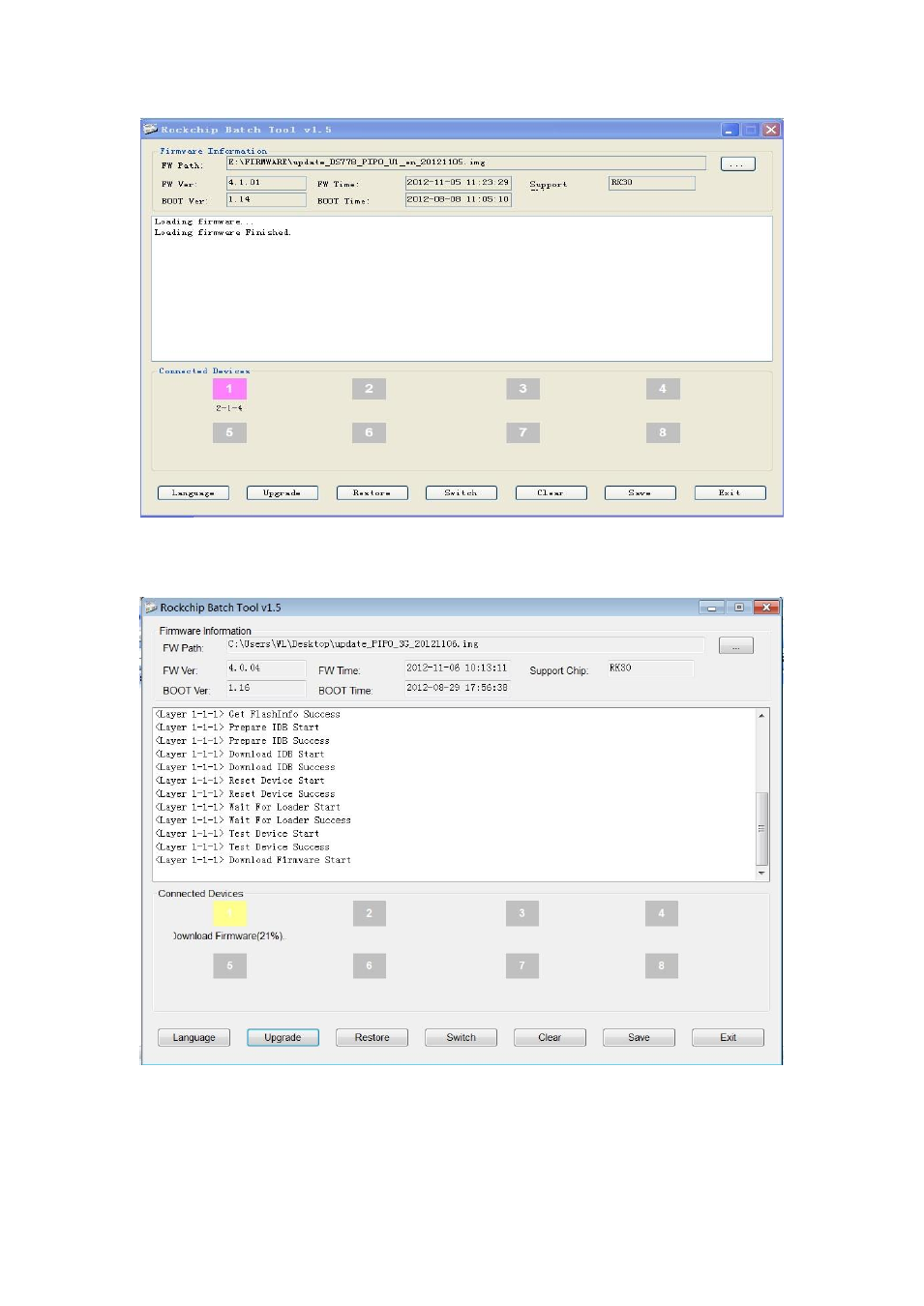
Task: Exit the lower Rockchip Batch Tool
Action: 728,1037
